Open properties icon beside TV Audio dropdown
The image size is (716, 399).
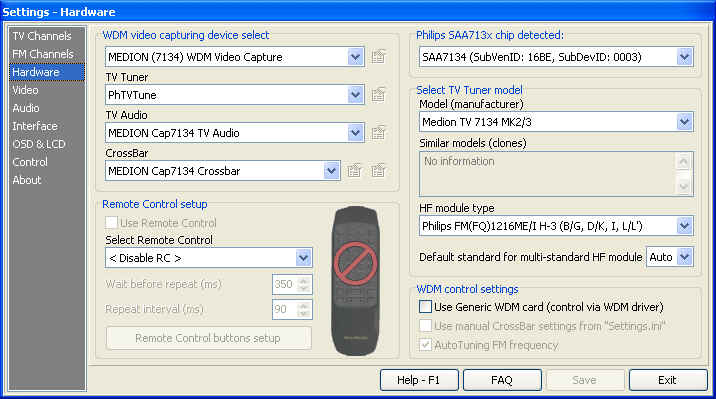pyautogui.click(x=379, y=133)
